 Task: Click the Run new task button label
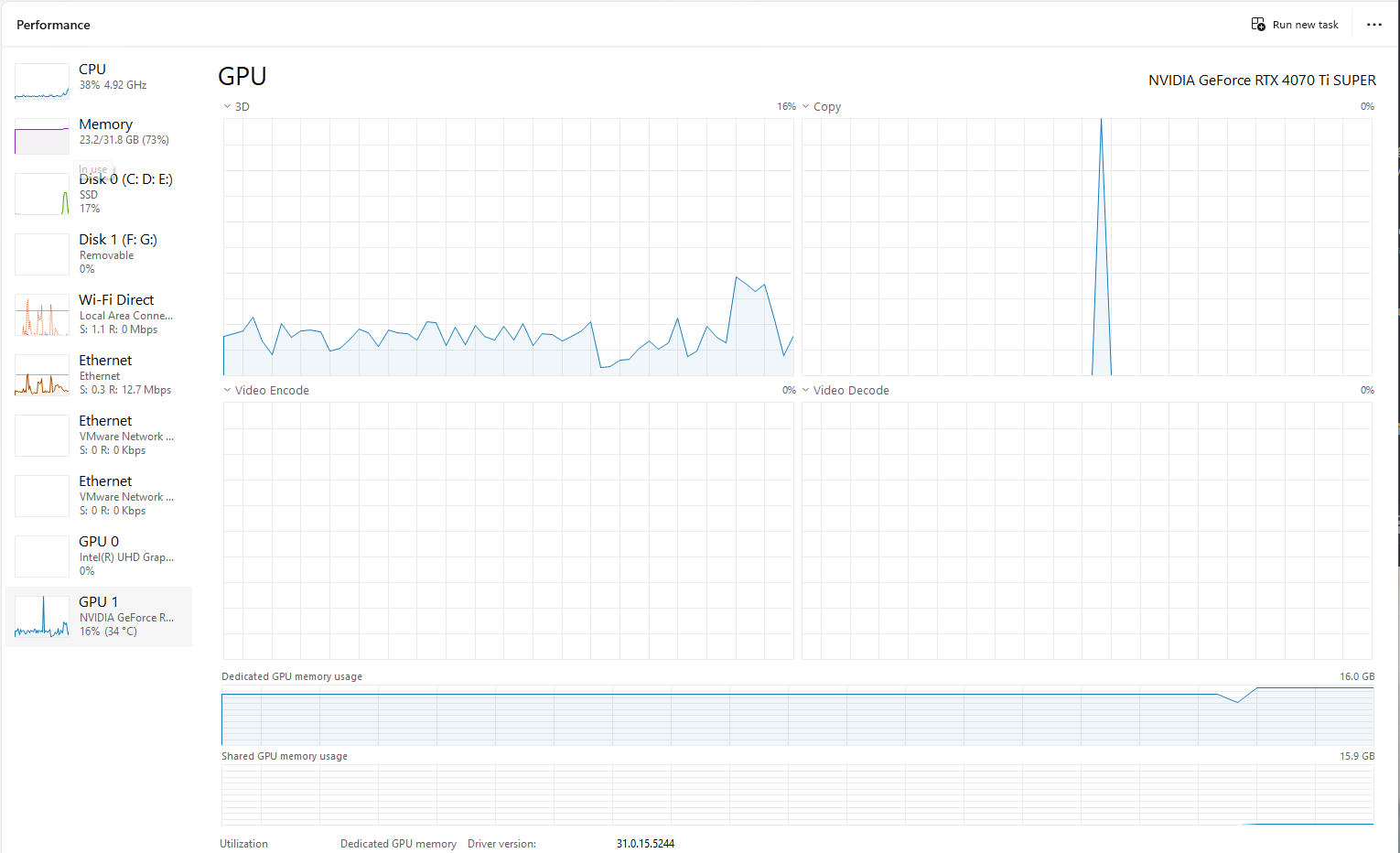click(x=1305, y=25)
